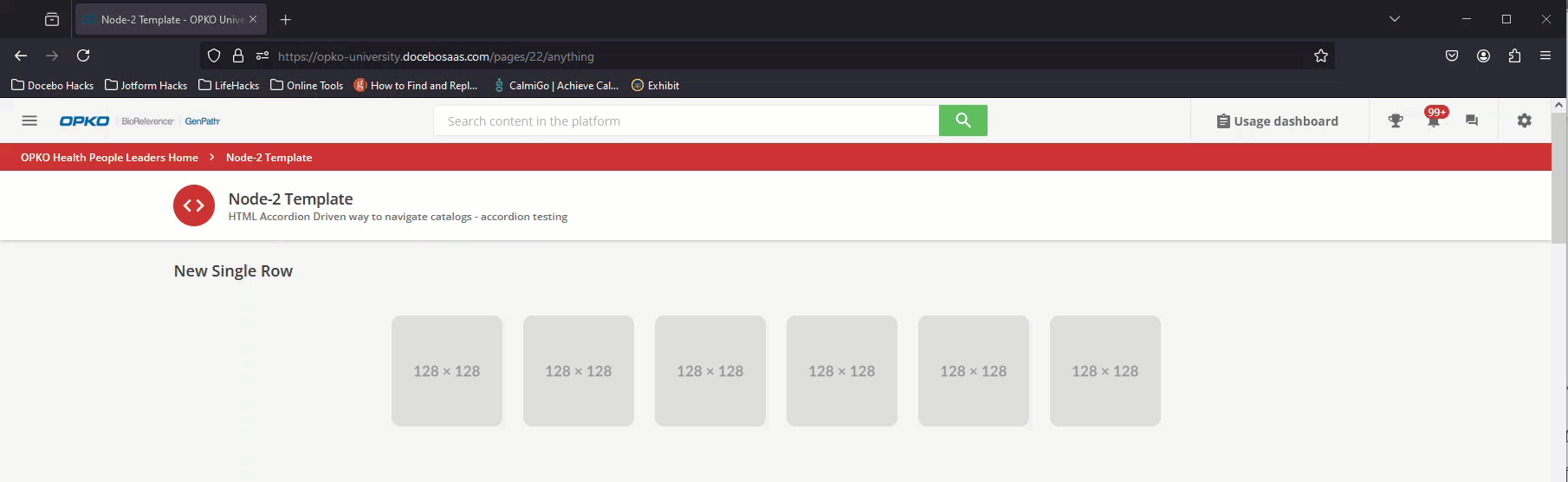Screen dimensions: 1568x482
Task: Go forward in browser history
Action: click(x=52, y=55)
